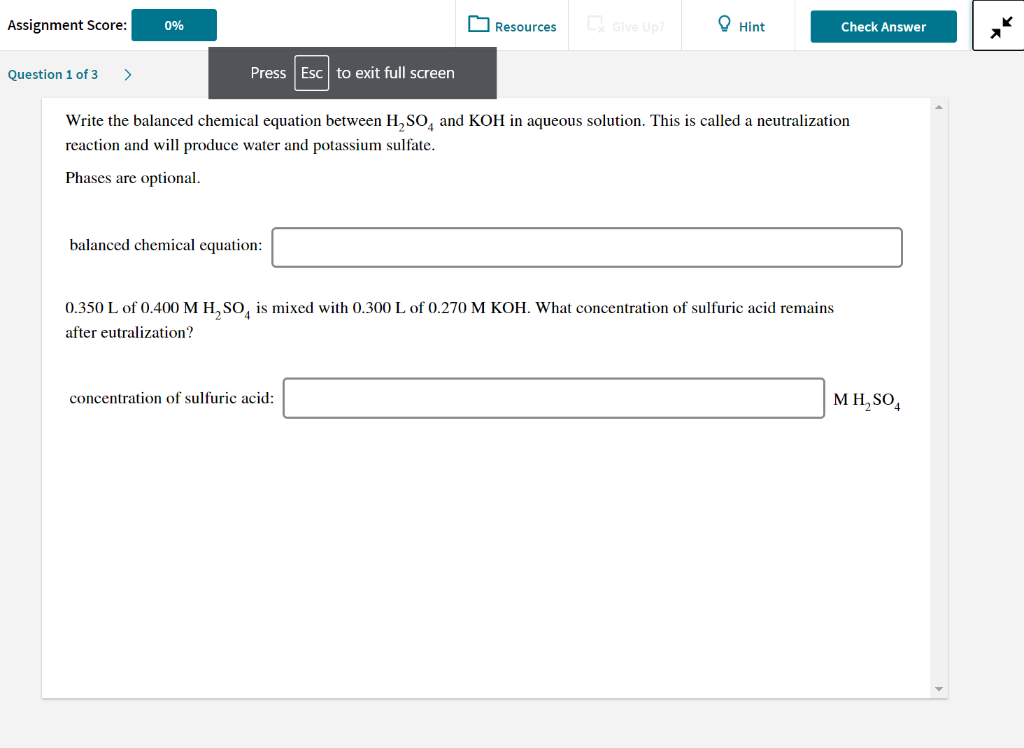This screenshot has width=1024, height=748.
Task: Open the Resources folder panel
Action: [x=511, y=26]
